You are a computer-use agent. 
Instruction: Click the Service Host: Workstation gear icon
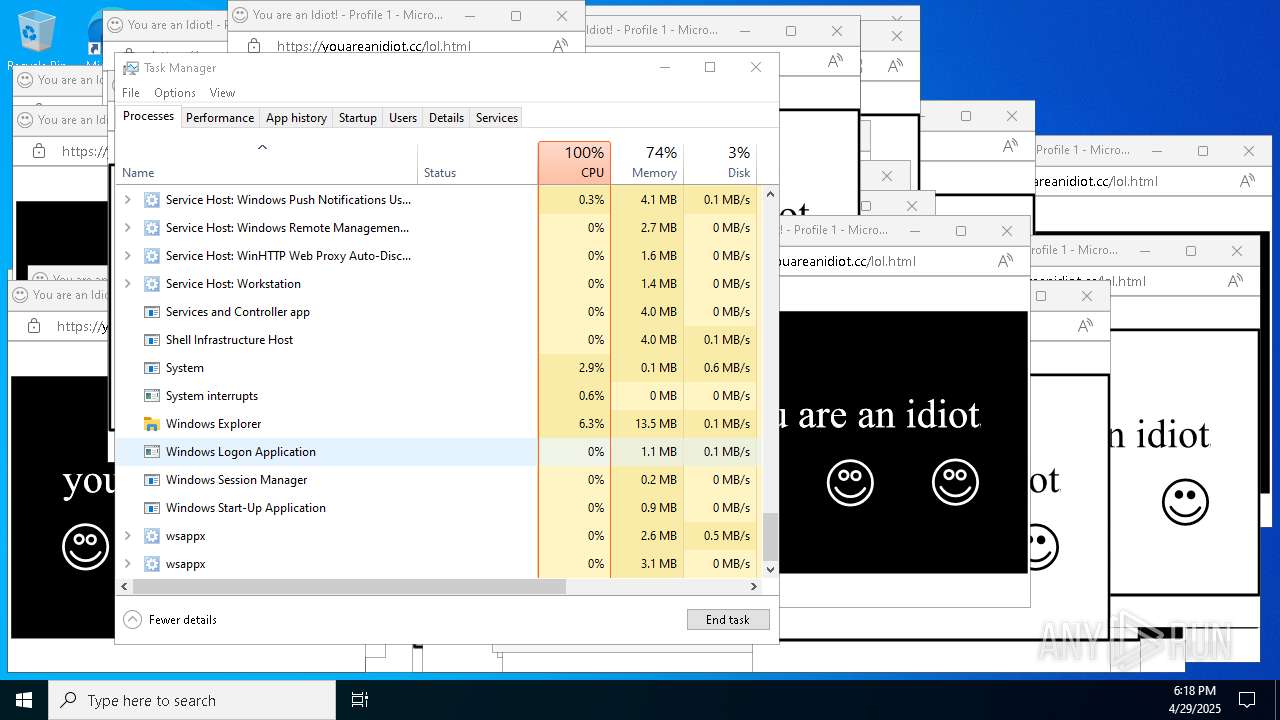(x=152, y=284)
